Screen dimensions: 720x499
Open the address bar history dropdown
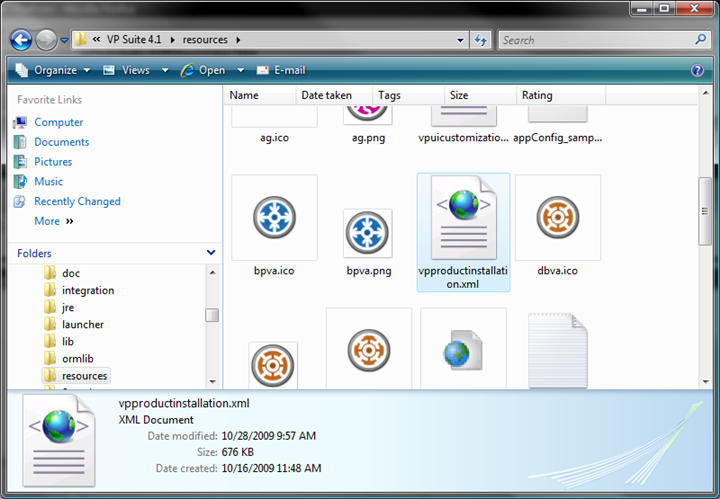(x=460, y=40)
